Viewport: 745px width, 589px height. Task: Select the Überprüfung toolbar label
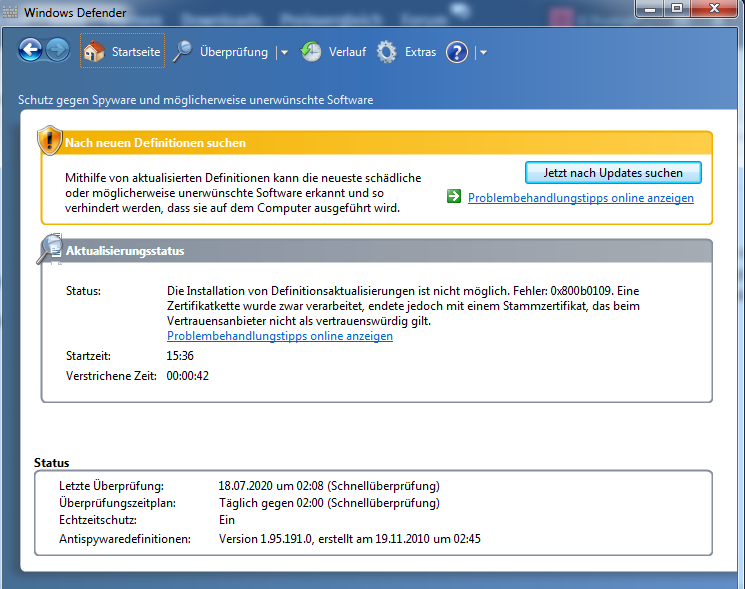(x=234, y=51)
